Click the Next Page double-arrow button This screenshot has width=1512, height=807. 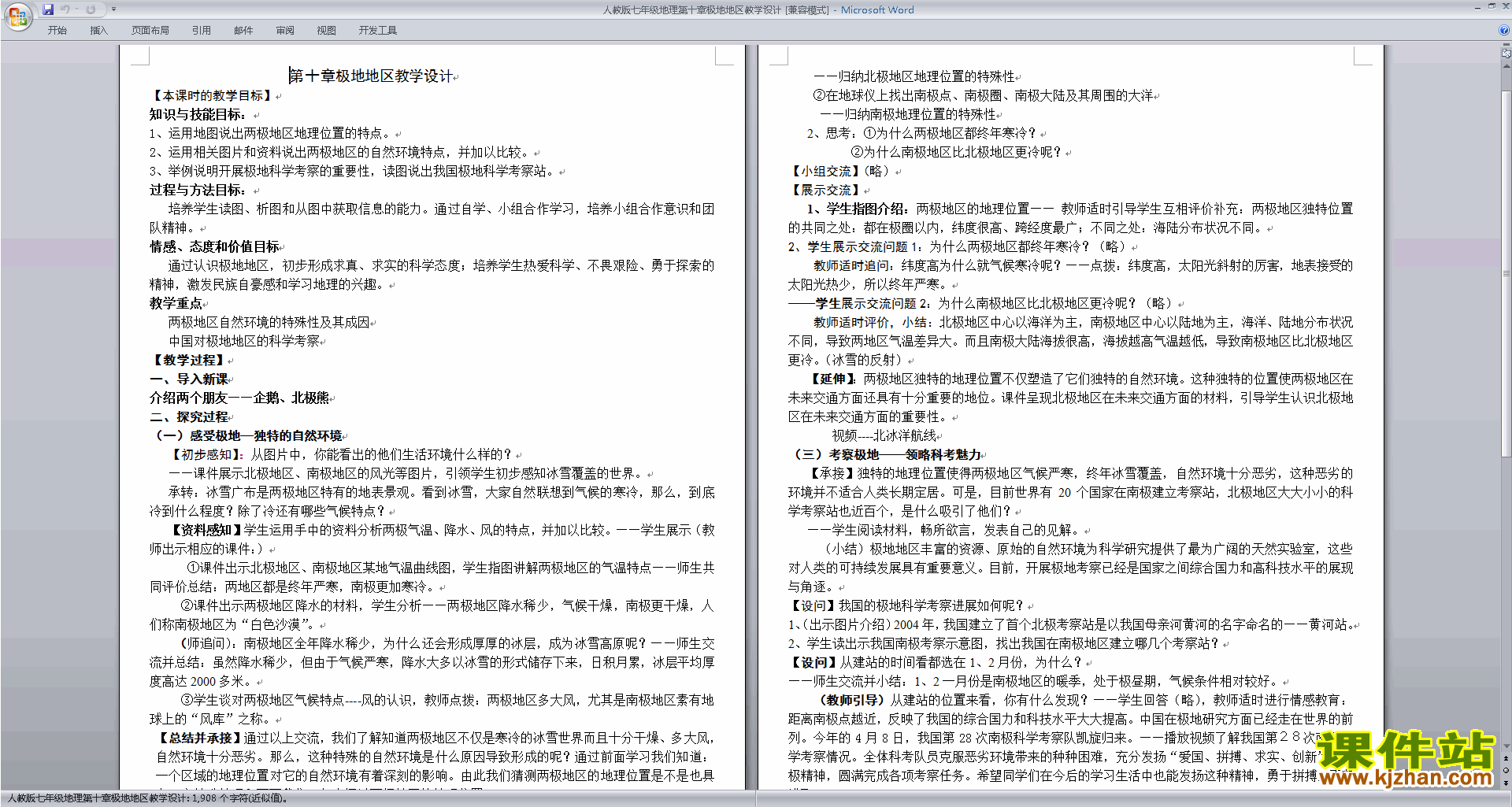[1506, 782]
